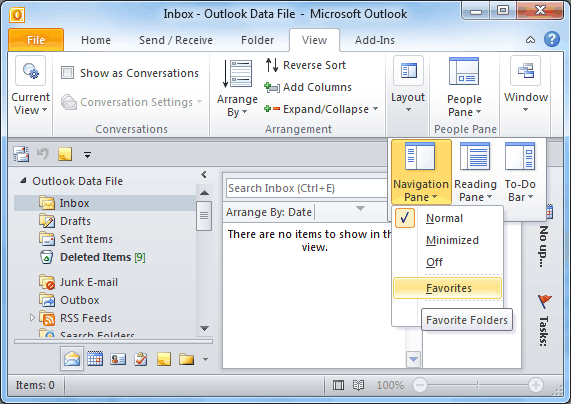Click folder list scroll up arrow
This screenshot has width=571, height=404.
204,192
